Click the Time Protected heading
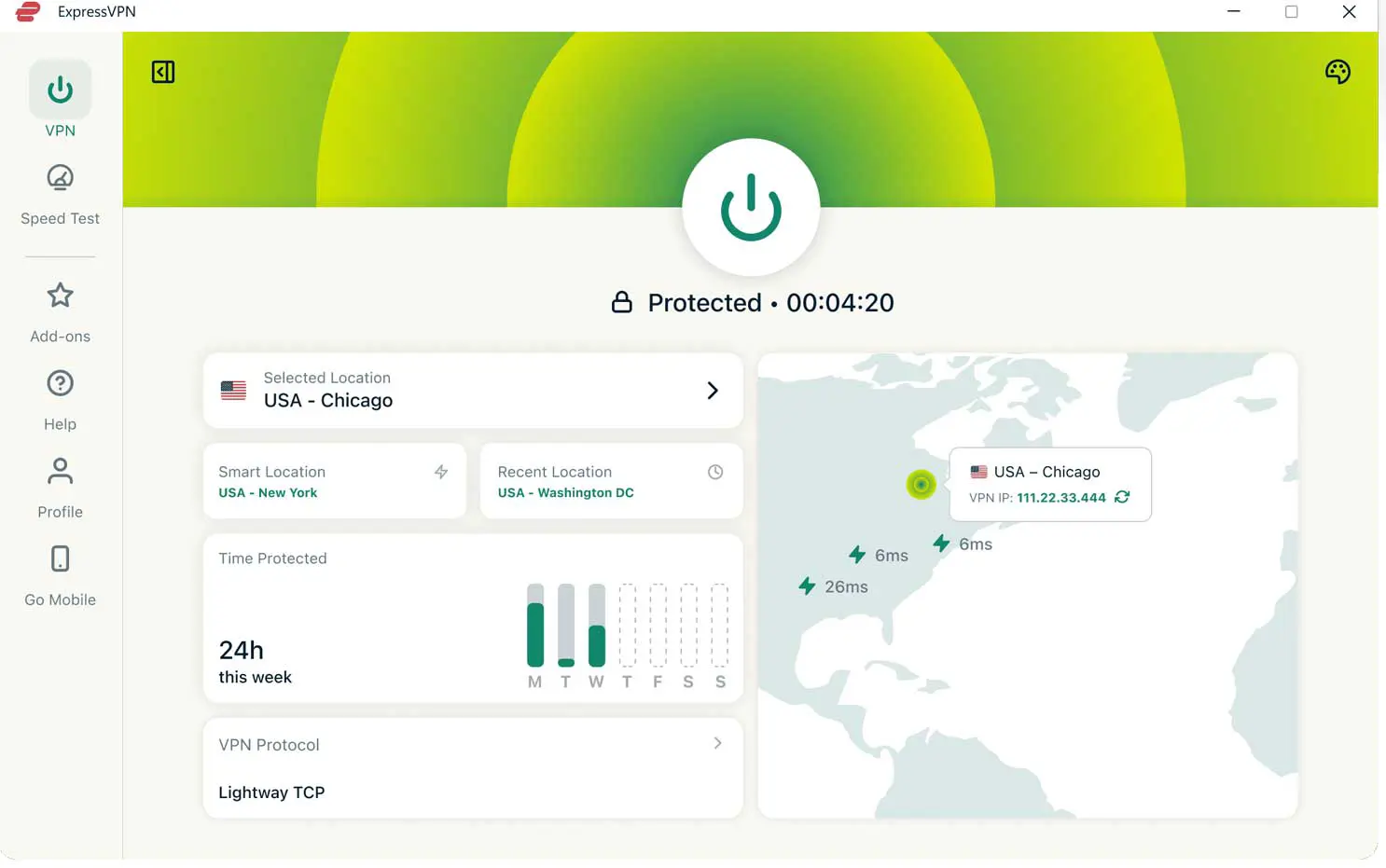This screenshot has height=868, width=1386. pos(272,558)
